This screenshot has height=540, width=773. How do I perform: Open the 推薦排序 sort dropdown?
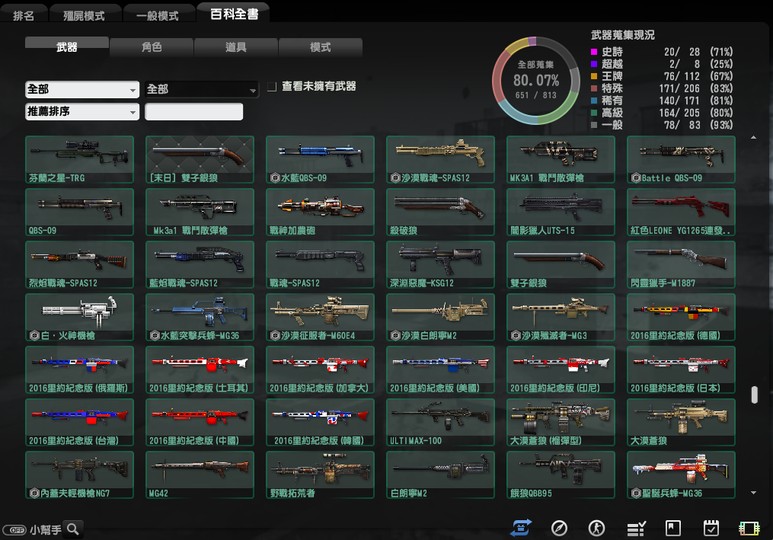coord(82,112)
